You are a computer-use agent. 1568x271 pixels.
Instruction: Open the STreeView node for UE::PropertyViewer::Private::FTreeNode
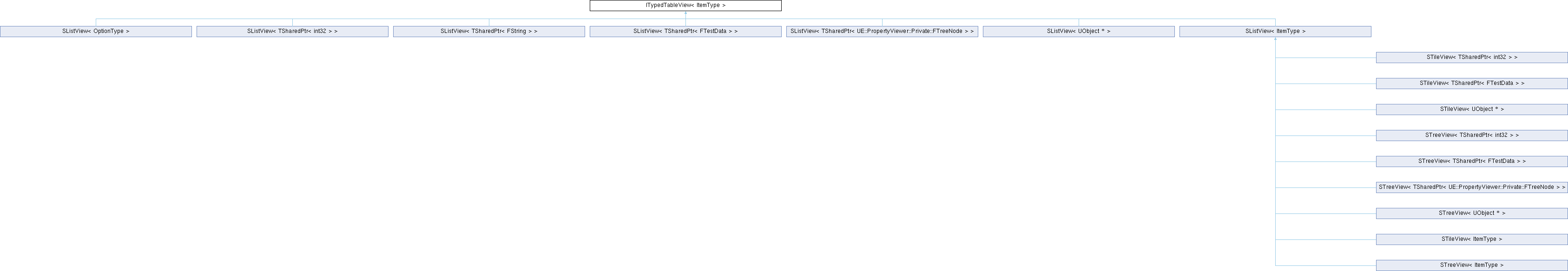(1471, 188)
